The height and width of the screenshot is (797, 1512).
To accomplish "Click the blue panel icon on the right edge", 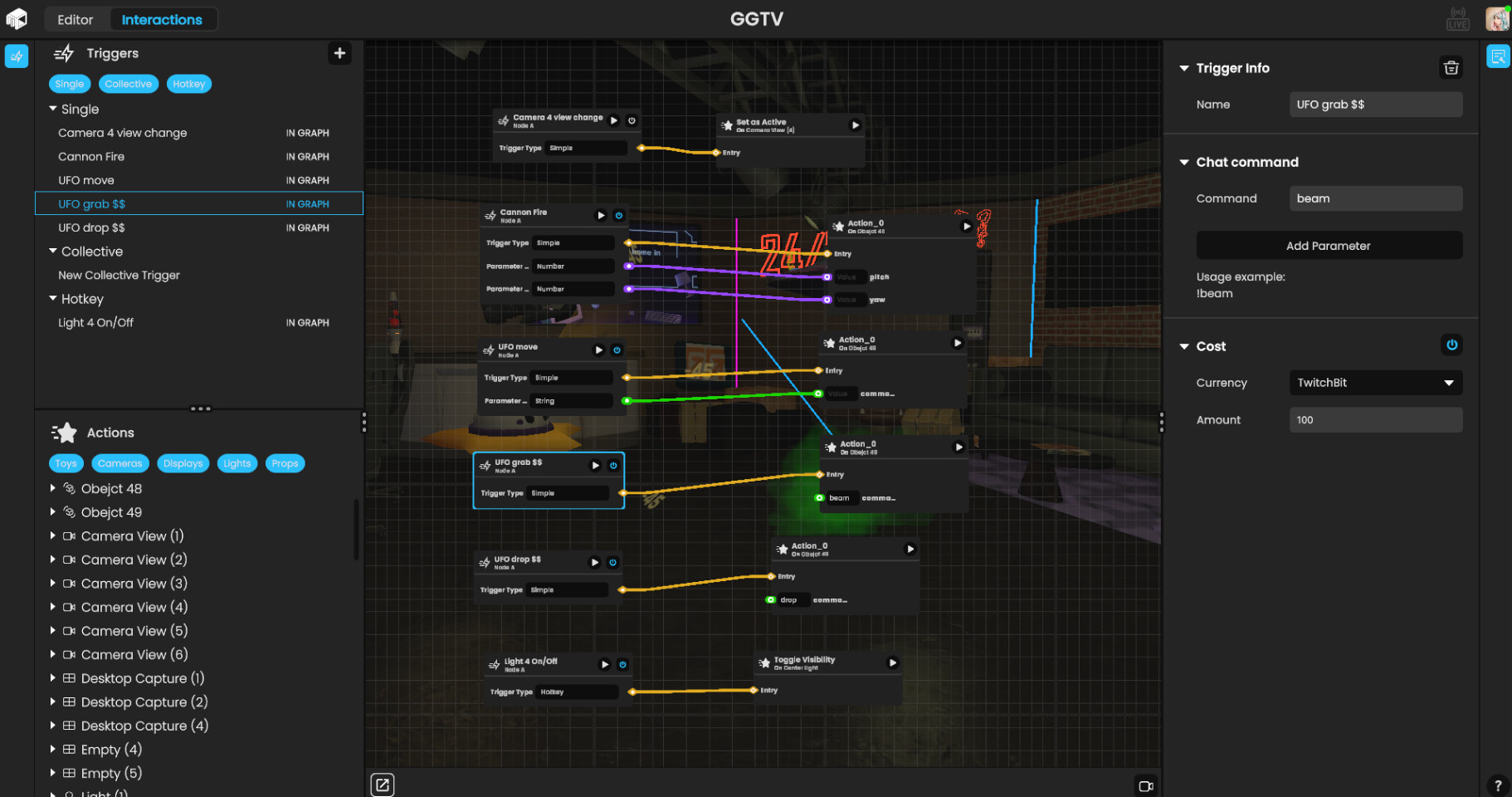I will (x=1499, y=56).
